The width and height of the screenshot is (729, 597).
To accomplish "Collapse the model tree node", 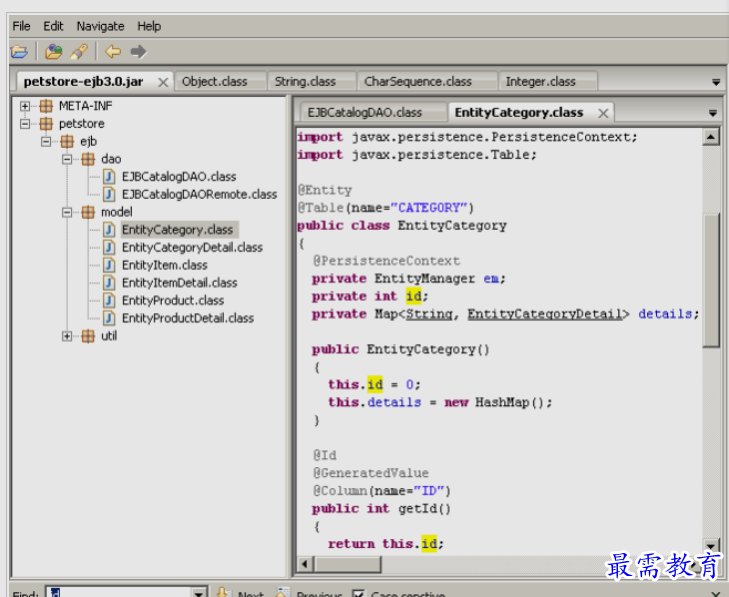I will pos(67,212).
